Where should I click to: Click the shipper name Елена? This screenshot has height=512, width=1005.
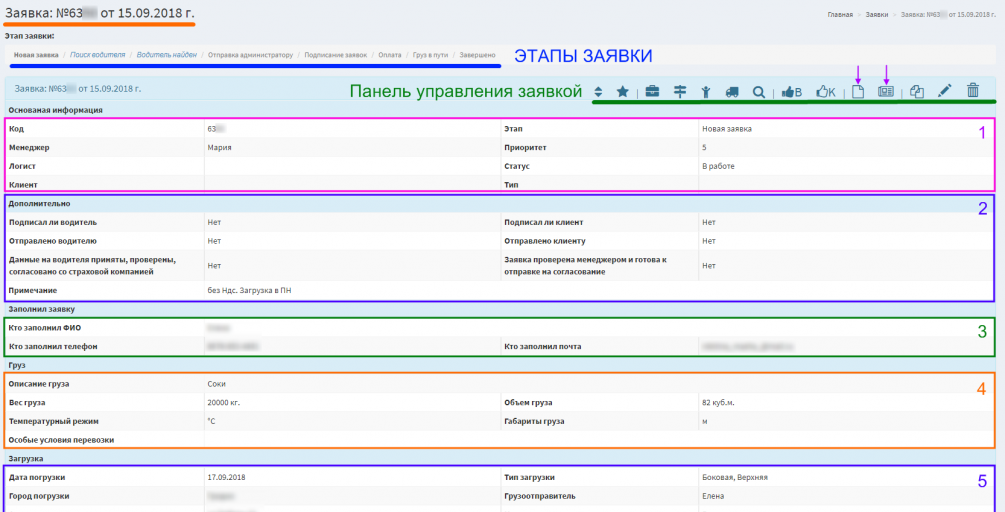click(713, 496)
